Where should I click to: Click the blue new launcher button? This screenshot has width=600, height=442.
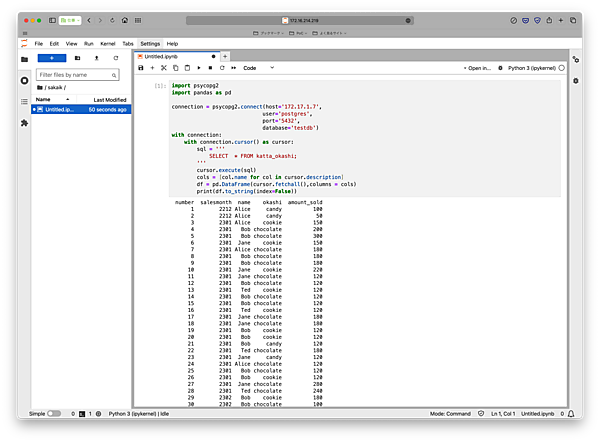point(51,58)
